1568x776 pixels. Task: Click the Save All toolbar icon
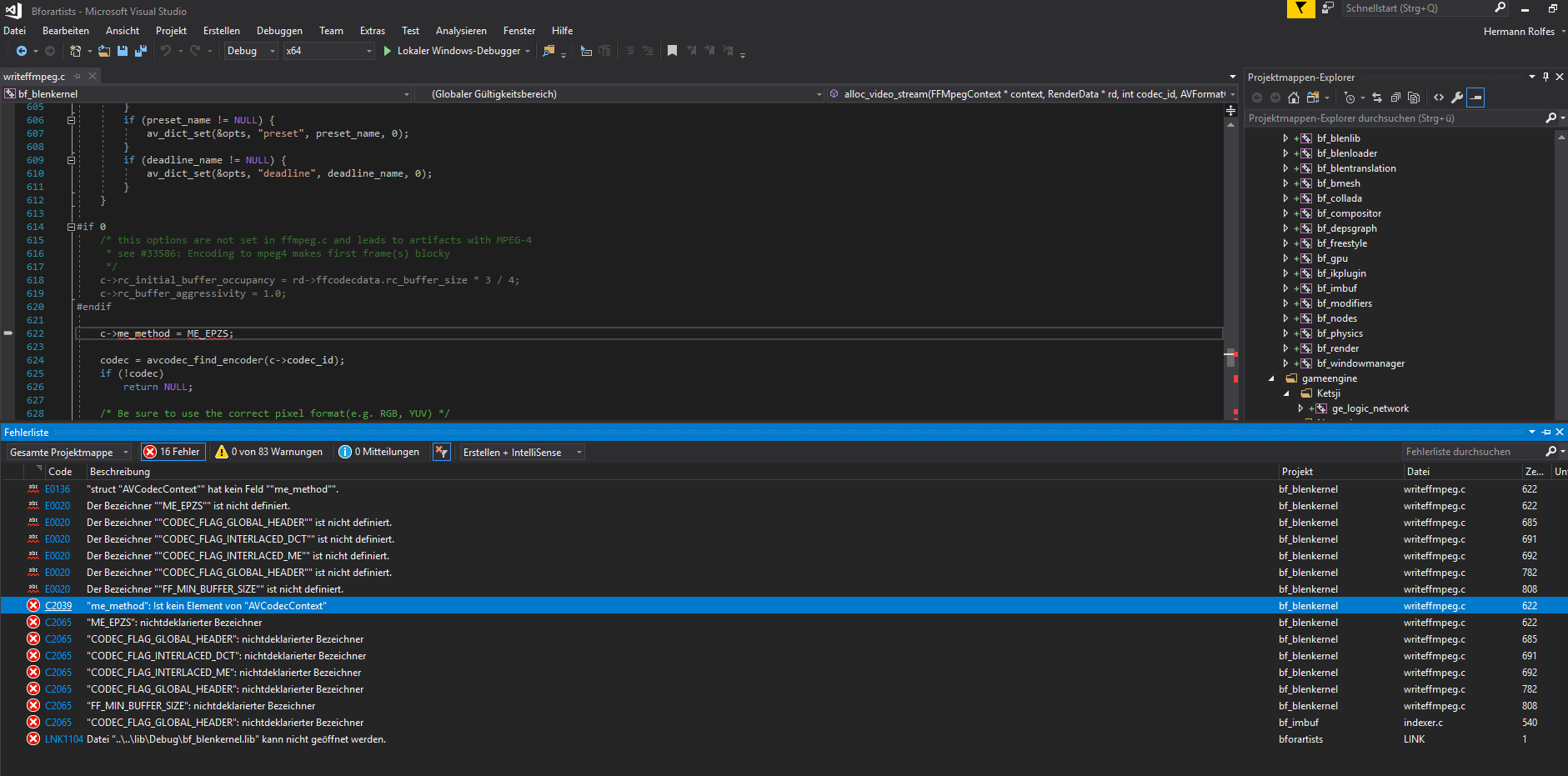(x=141, y=51)
